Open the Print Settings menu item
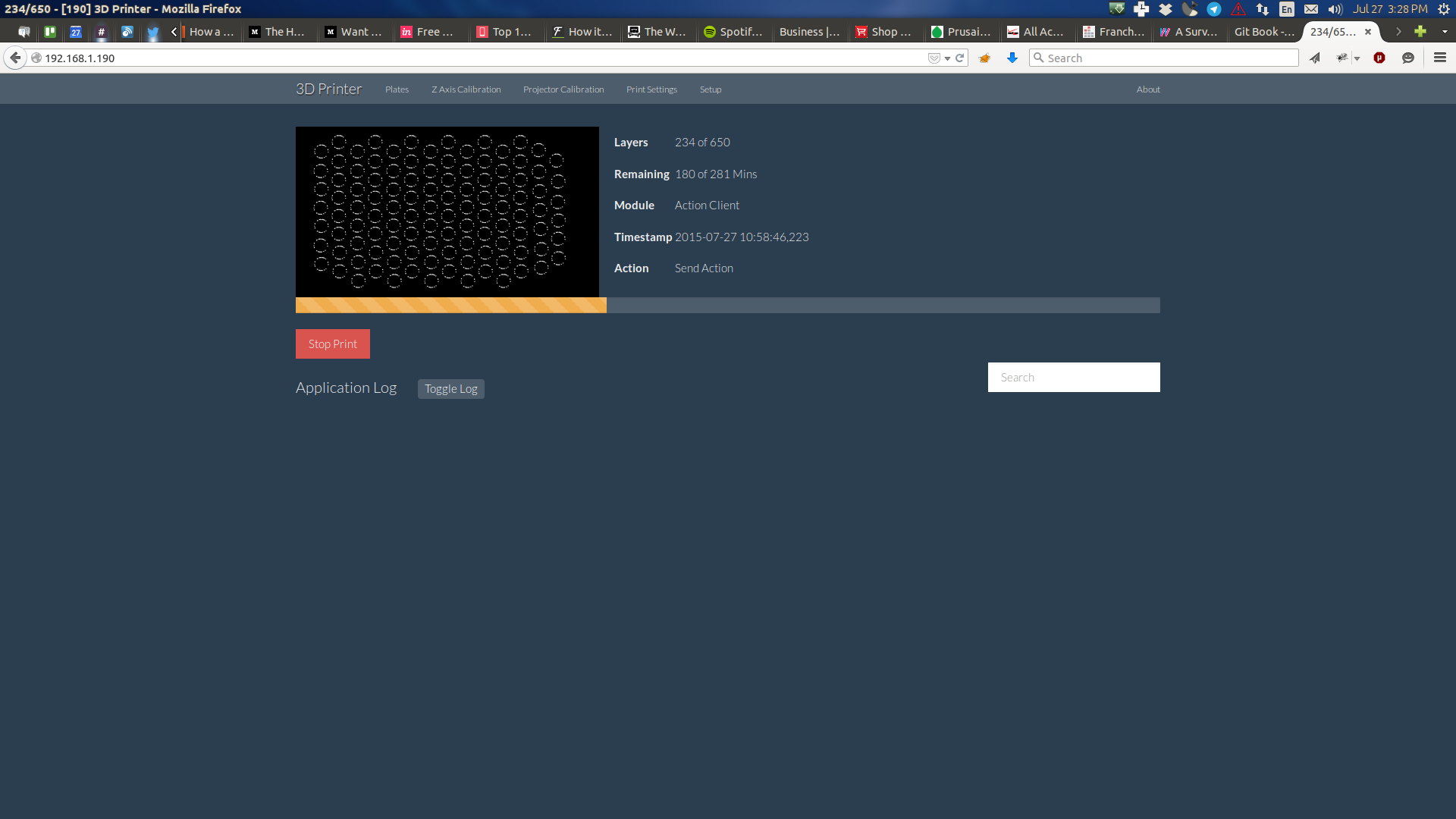1456x819 pixels. (x=651, y=89)
